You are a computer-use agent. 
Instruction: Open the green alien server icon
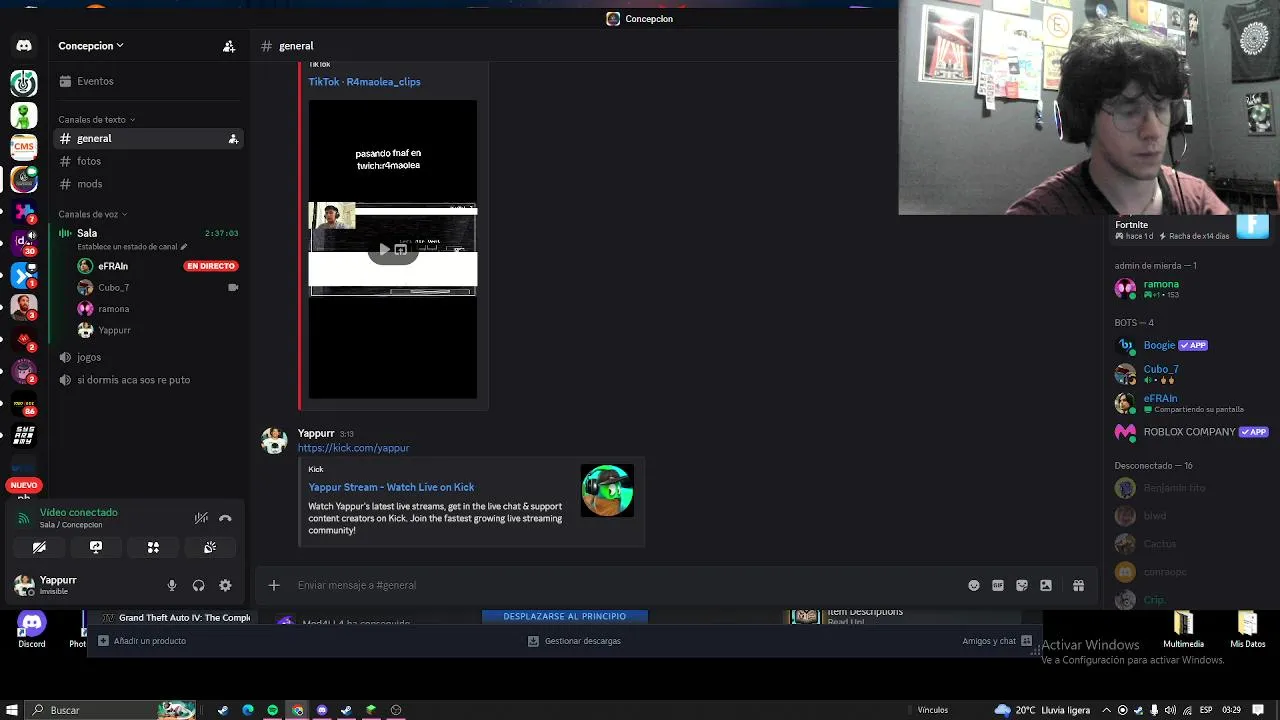tap(24, 115)
